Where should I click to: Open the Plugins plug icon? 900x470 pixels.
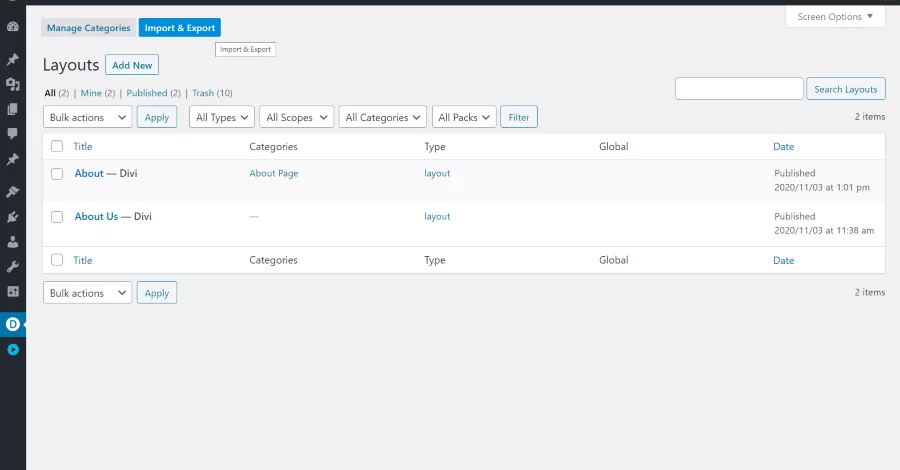(13, 217)
